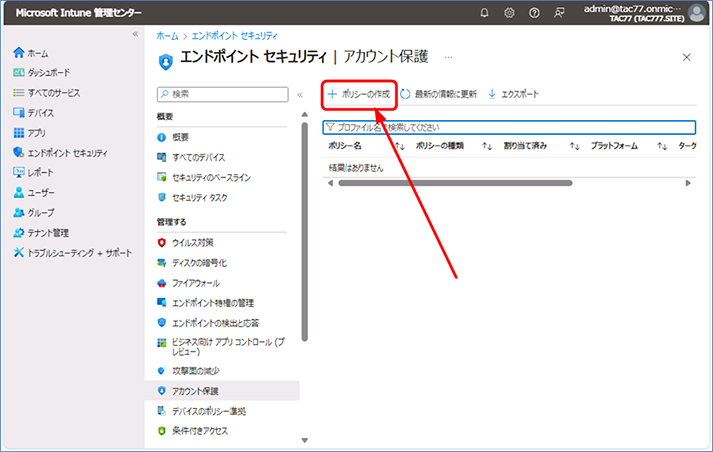Click the table scroll right arrow
Viewport: 713px width, 452px height.
point(688,183)
